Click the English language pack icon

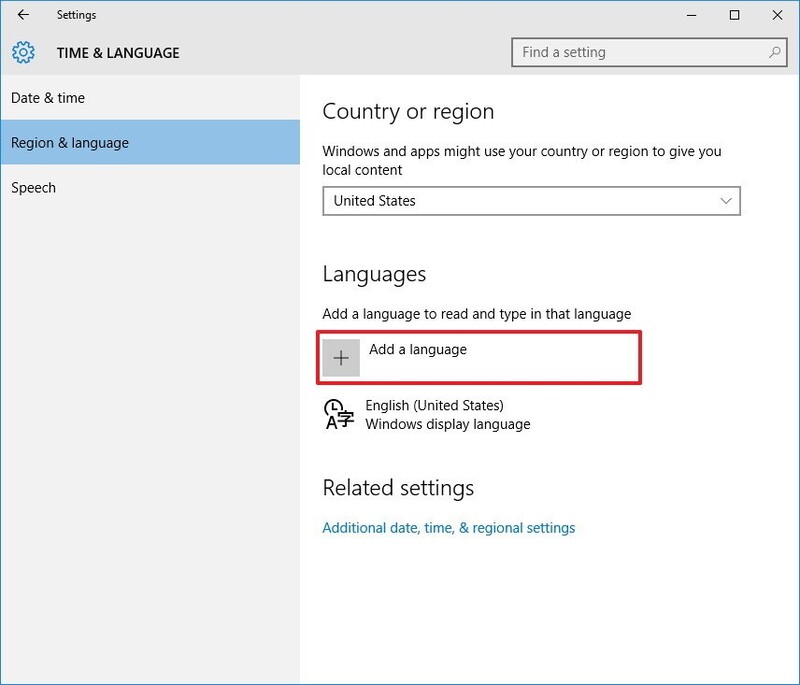[x=339, y=415]
